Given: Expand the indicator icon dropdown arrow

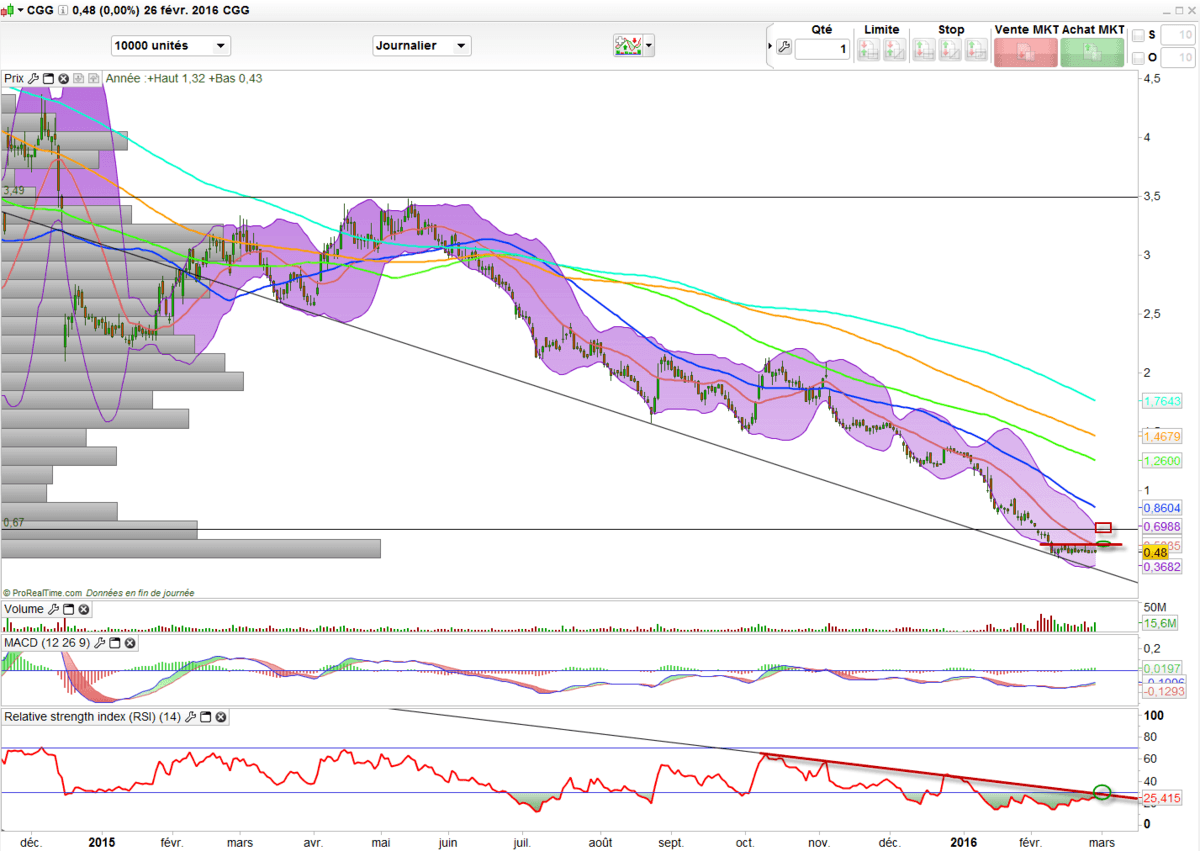Looking at the screenshot, I should [650, 46].
